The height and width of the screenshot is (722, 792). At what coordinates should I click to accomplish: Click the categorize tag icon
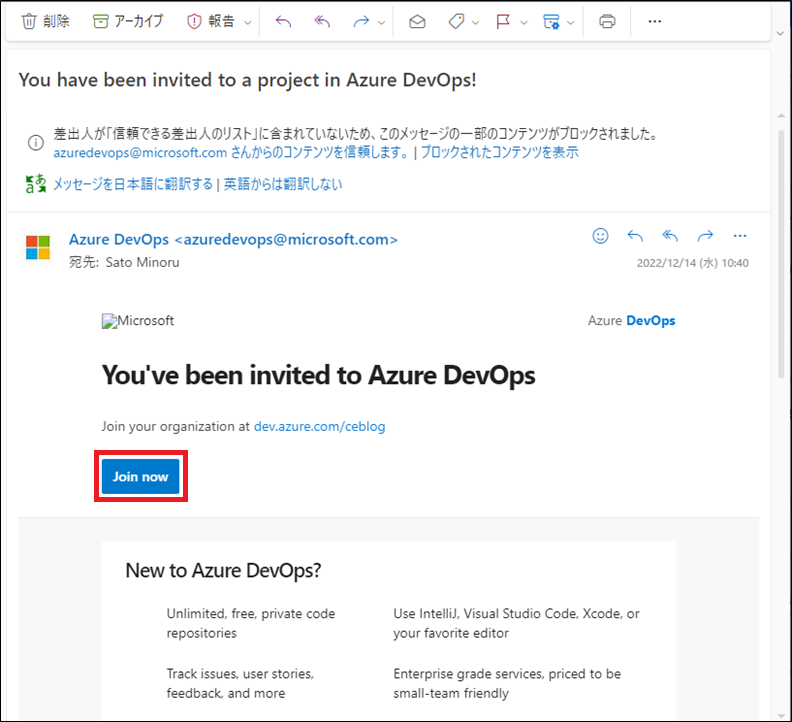[x=456, y=21]
